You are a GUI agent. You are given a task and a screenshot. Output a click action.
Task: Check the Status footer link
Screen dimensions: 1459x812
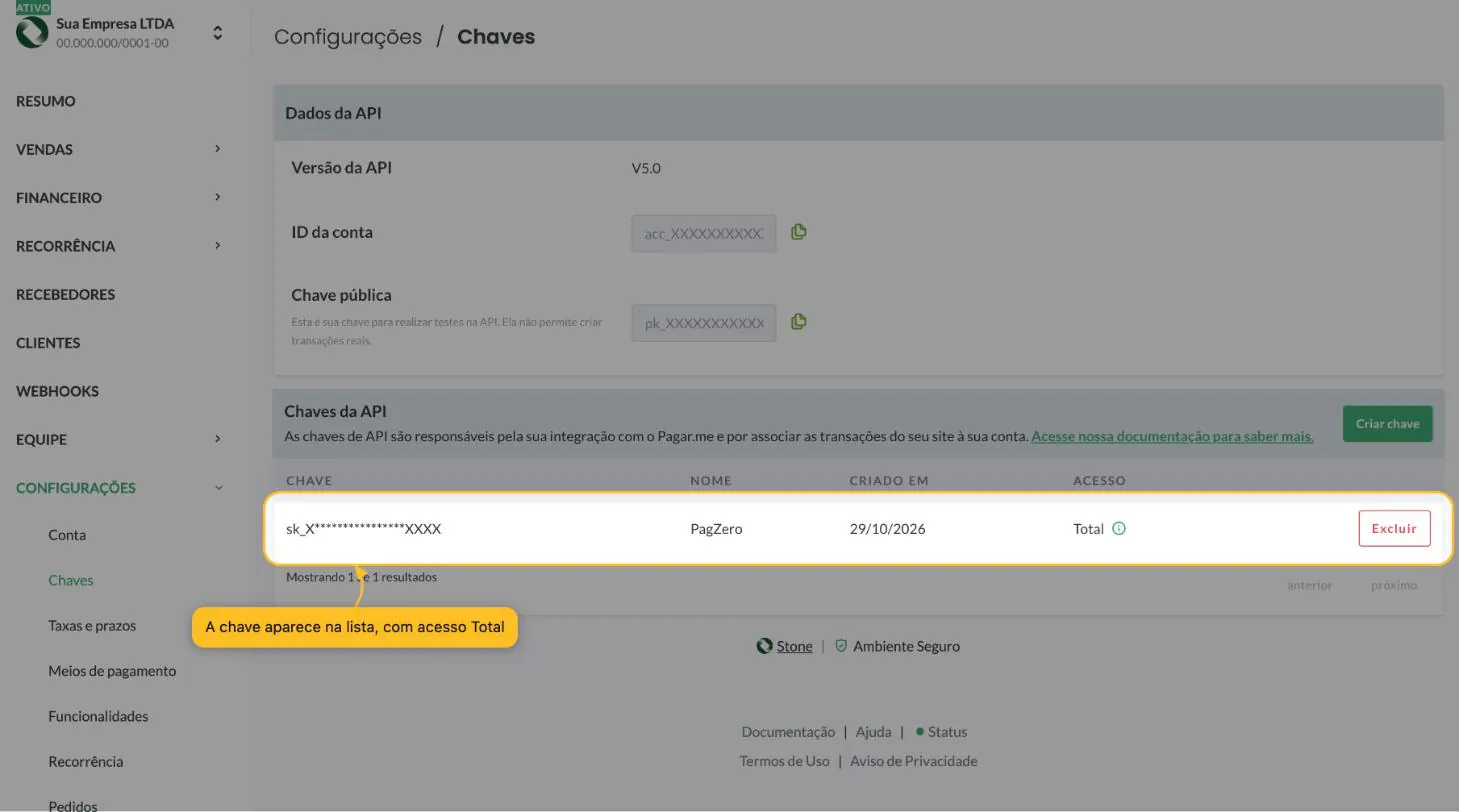[x=947, y=732]
